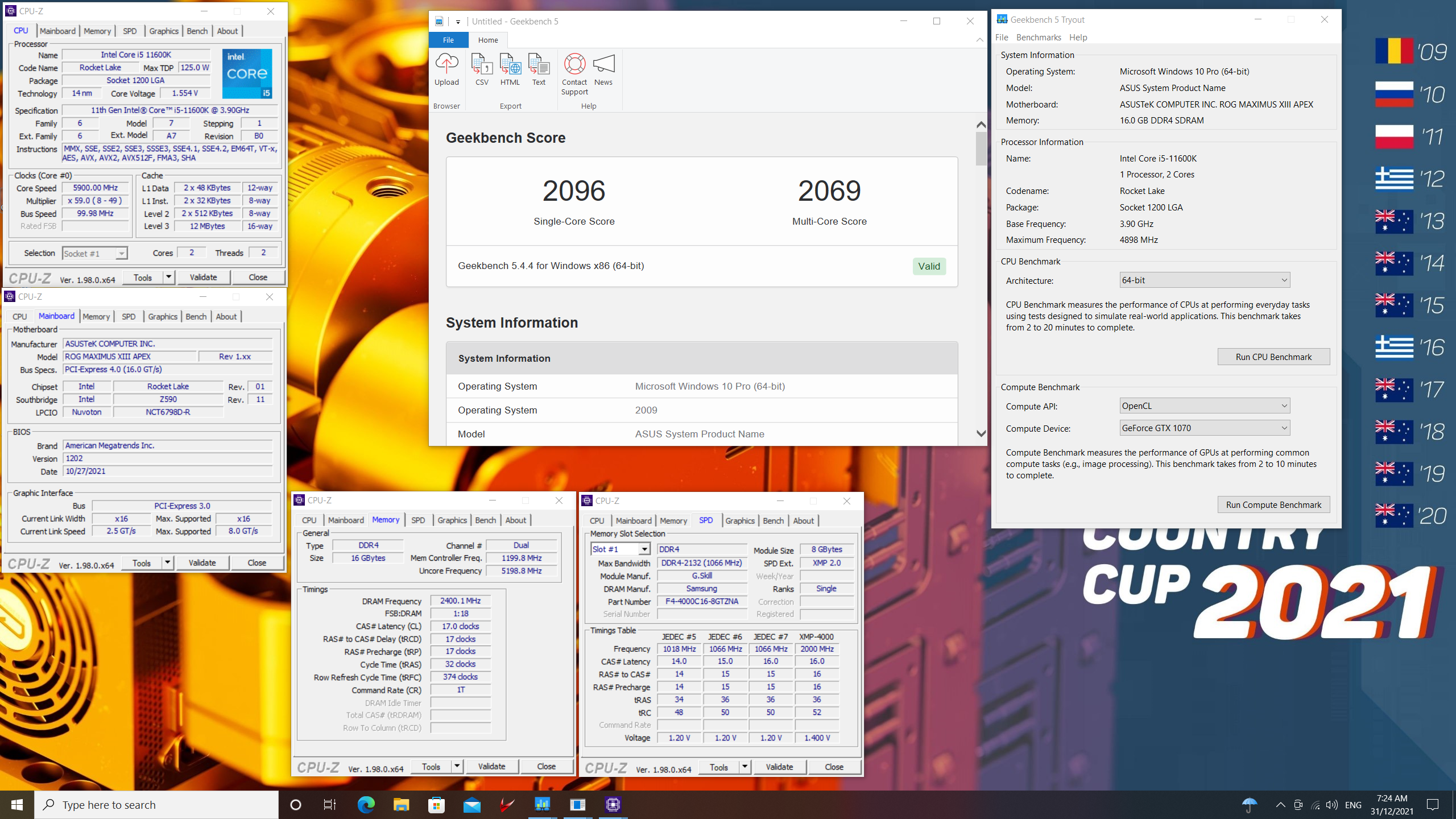Click Validate in the SPD CPU-Z window

[779, 767]
